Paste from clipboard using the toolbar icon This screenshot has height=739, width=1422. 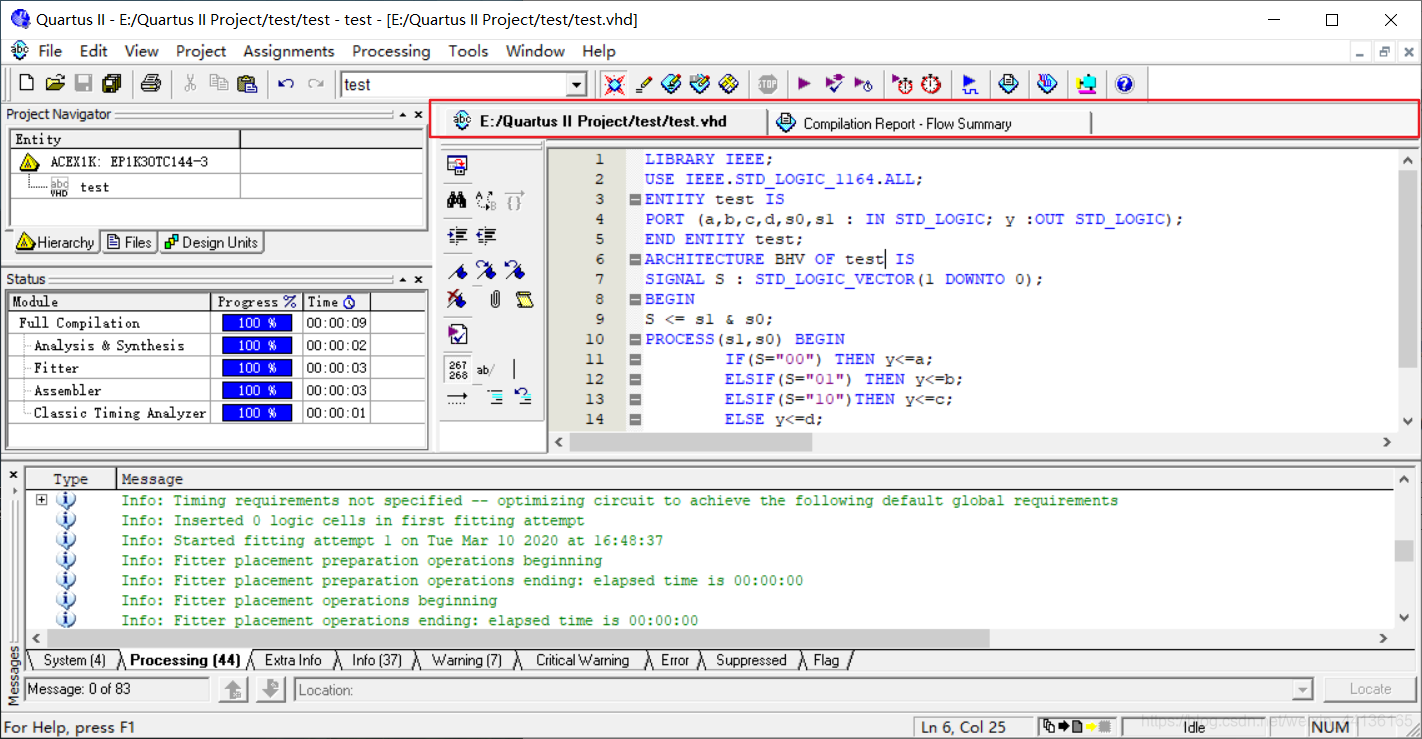pos(246,84)
